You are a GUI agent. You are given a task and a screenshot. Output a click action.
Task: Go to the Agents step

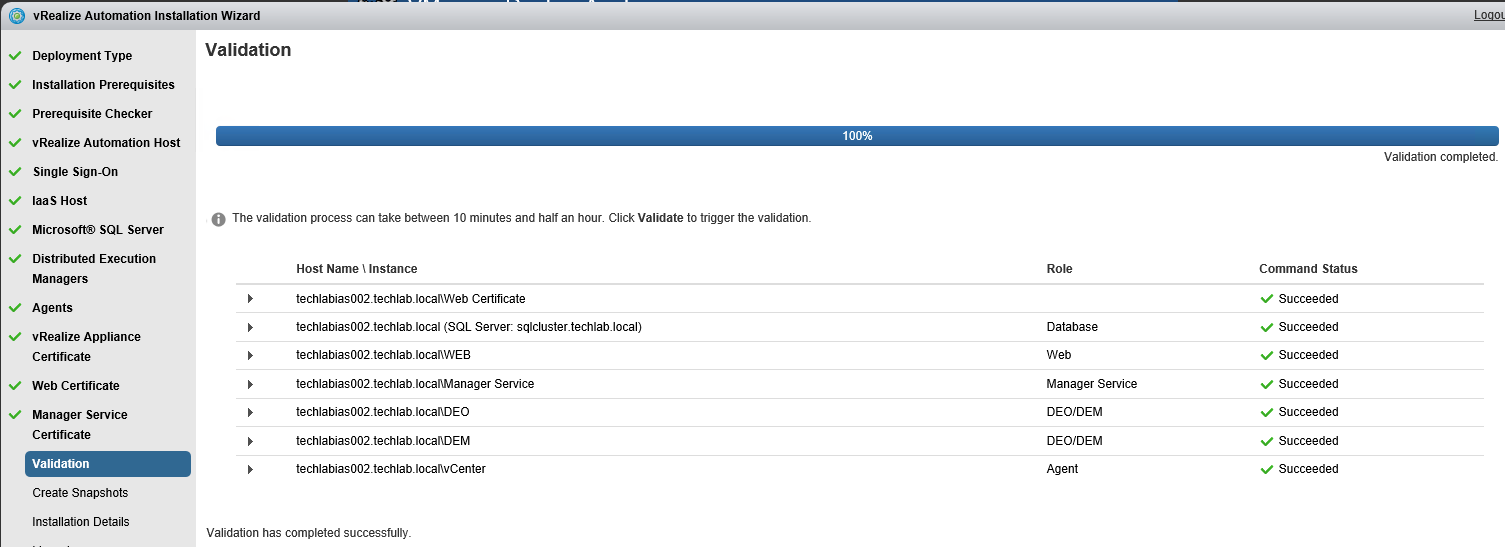coord(52,308)
